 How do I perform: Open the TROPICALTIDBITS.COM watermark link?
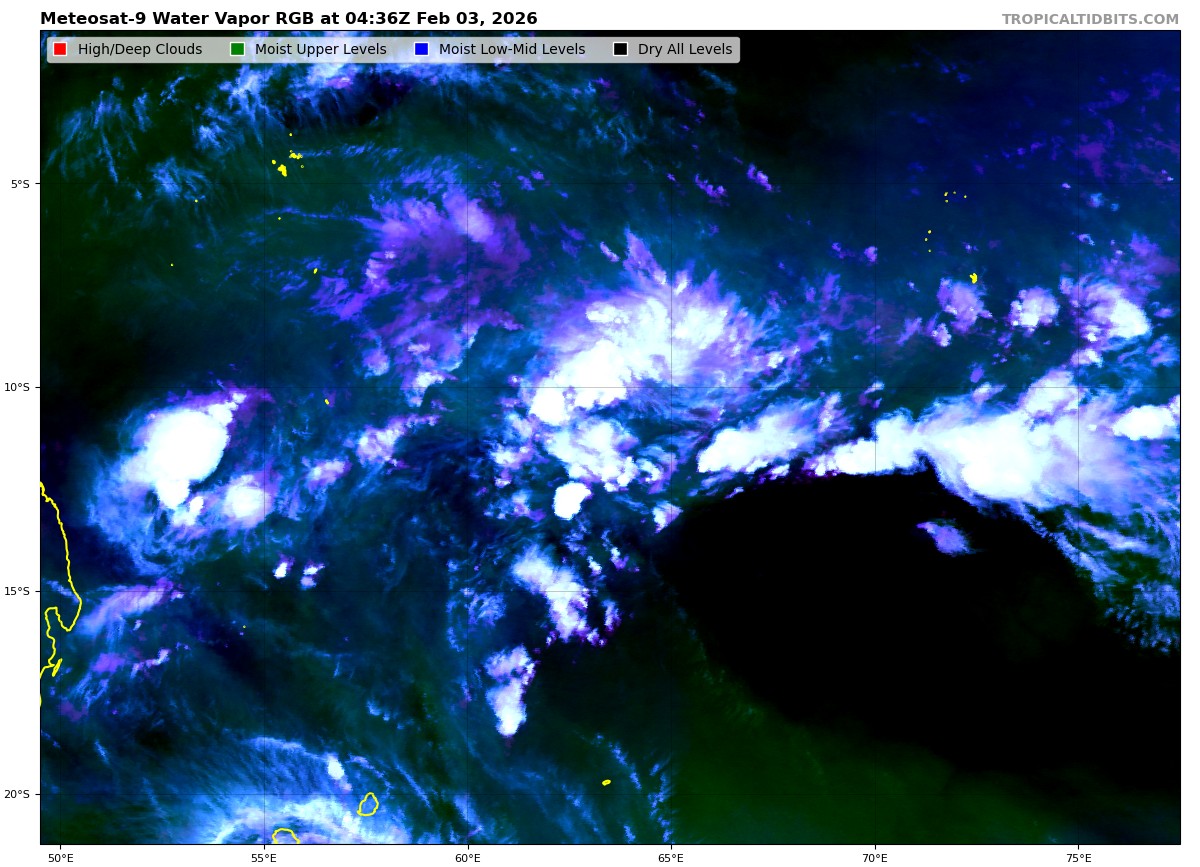point(1090,20)
